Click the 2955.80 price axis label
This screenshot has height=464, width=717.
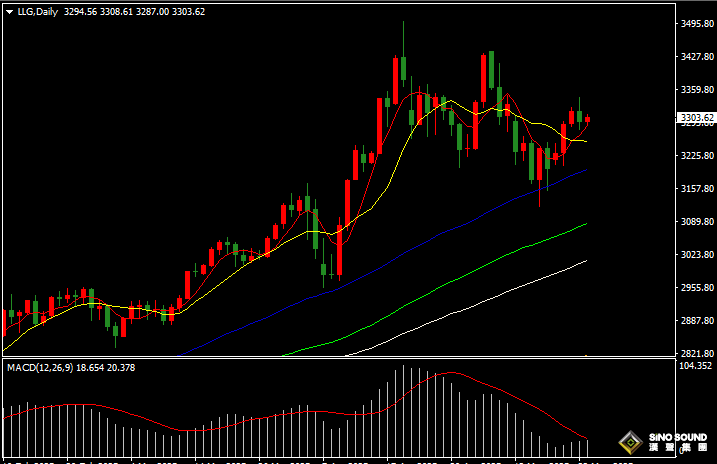tap(696, 288)
